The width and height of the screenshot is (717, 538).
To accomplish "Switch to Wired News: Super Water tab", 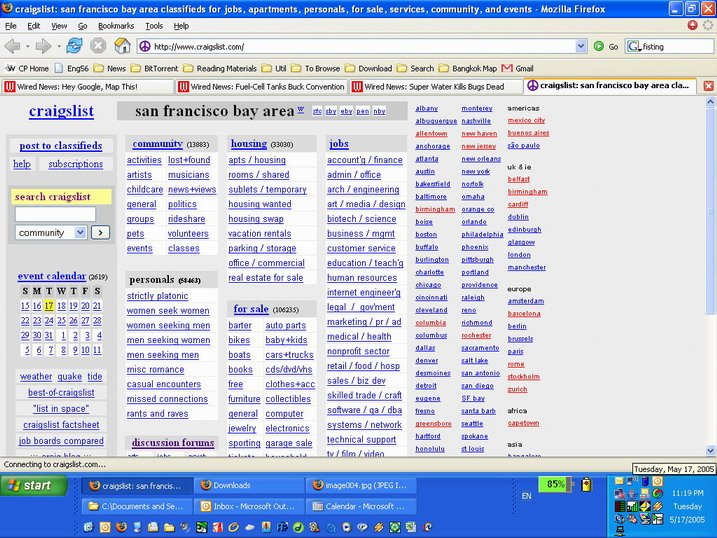I will click(x=435, y=86).
